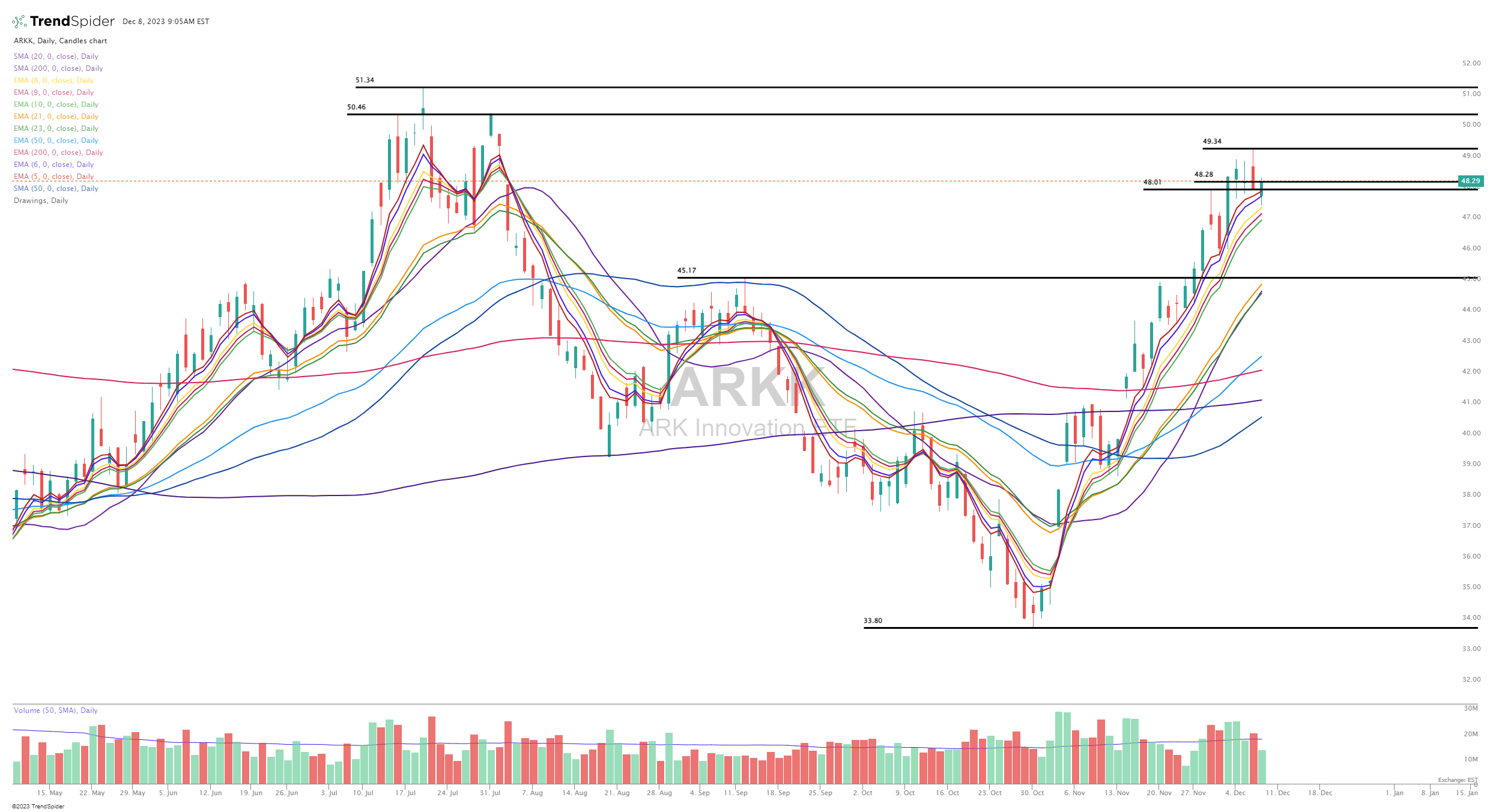Click the '4. Dec' date axis label
1496x812 pixels.
[x=1236, y=793]
